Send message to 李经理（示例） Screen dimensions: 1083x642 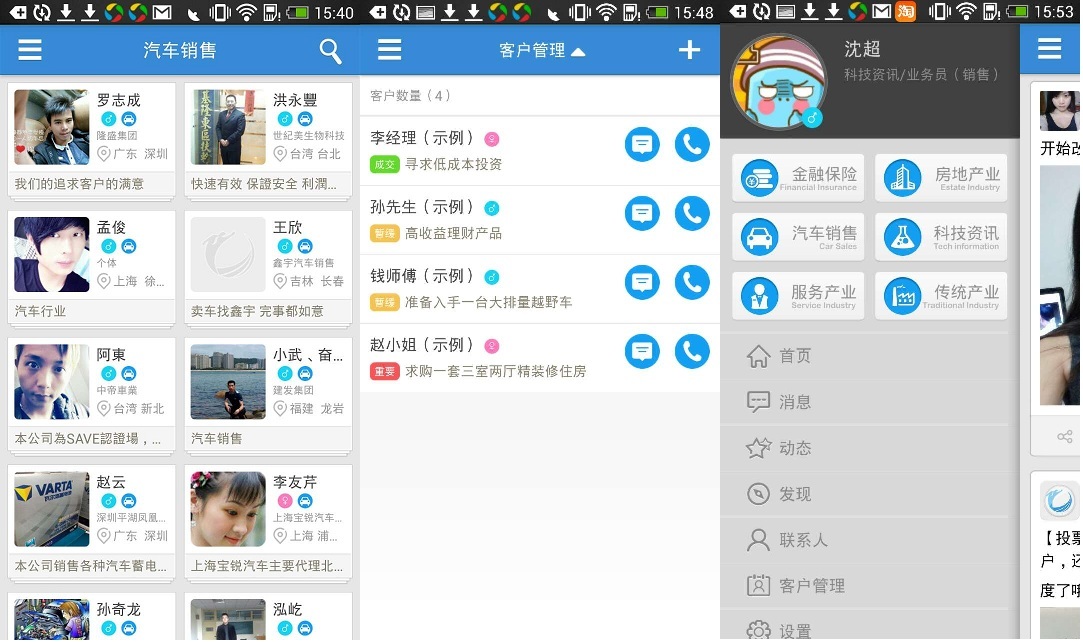(642, 144)
